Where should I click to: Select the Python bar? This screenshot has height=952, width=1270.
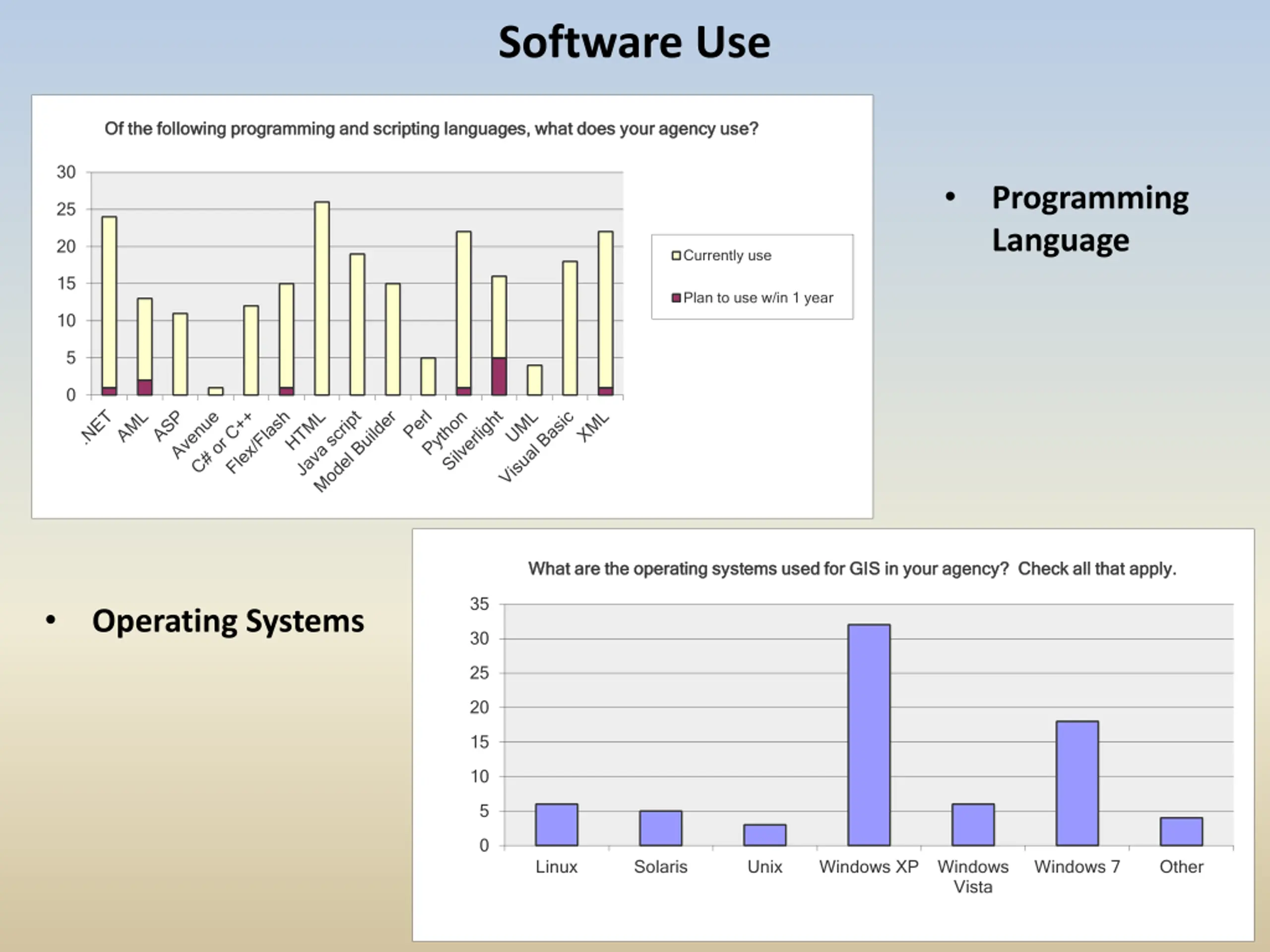click(x=464, y=313)
